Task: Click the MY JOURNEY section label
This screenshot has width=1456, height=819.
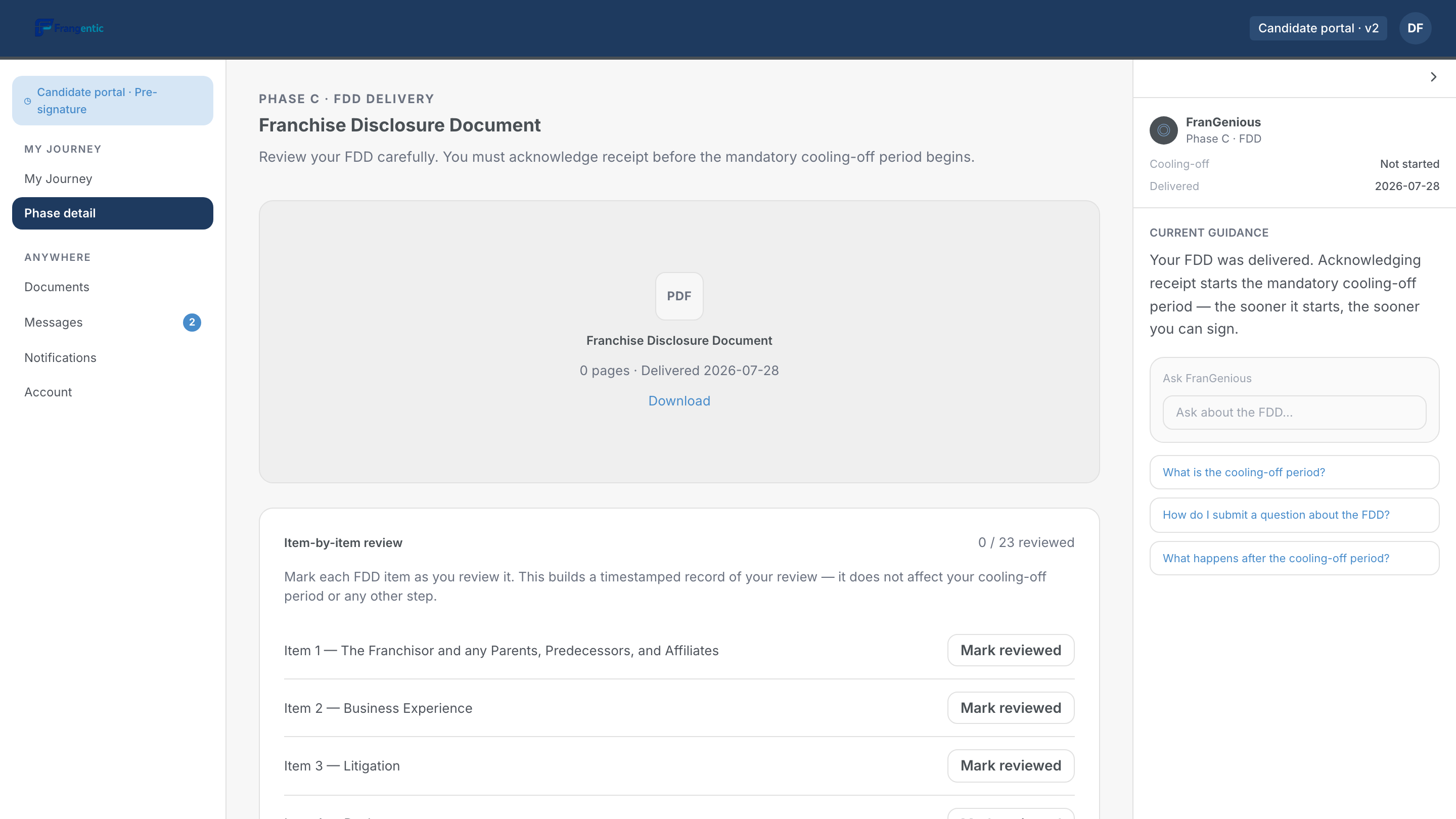Action: [x=63, y=149]
